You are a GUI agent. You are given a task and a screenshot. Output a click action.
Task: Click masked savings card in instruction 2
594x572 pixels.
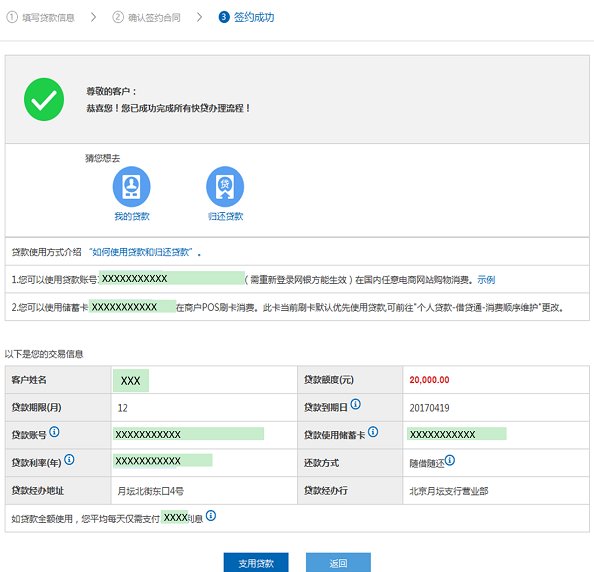coord(133,306)
